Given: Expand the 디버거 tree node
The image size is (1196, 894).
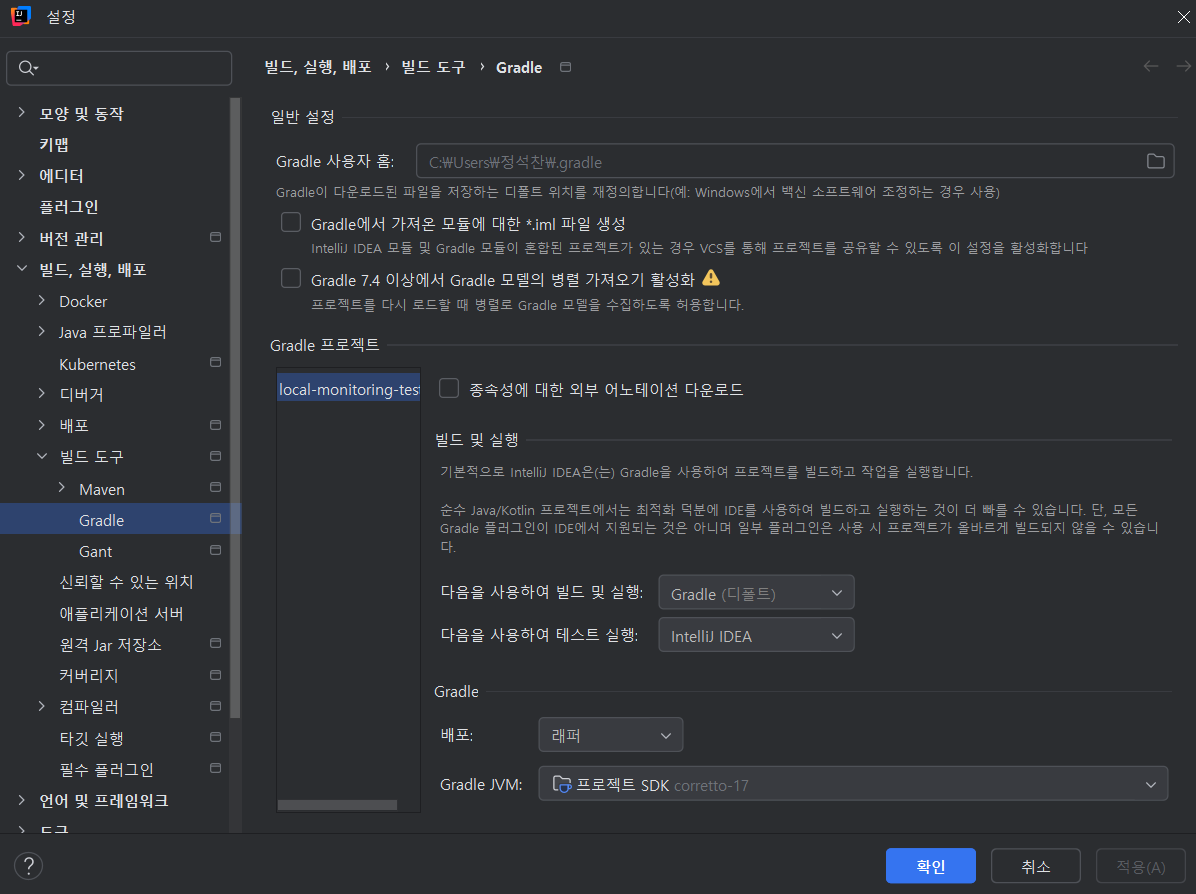Looking at the screenshot, I should click(x=41, y=394).
